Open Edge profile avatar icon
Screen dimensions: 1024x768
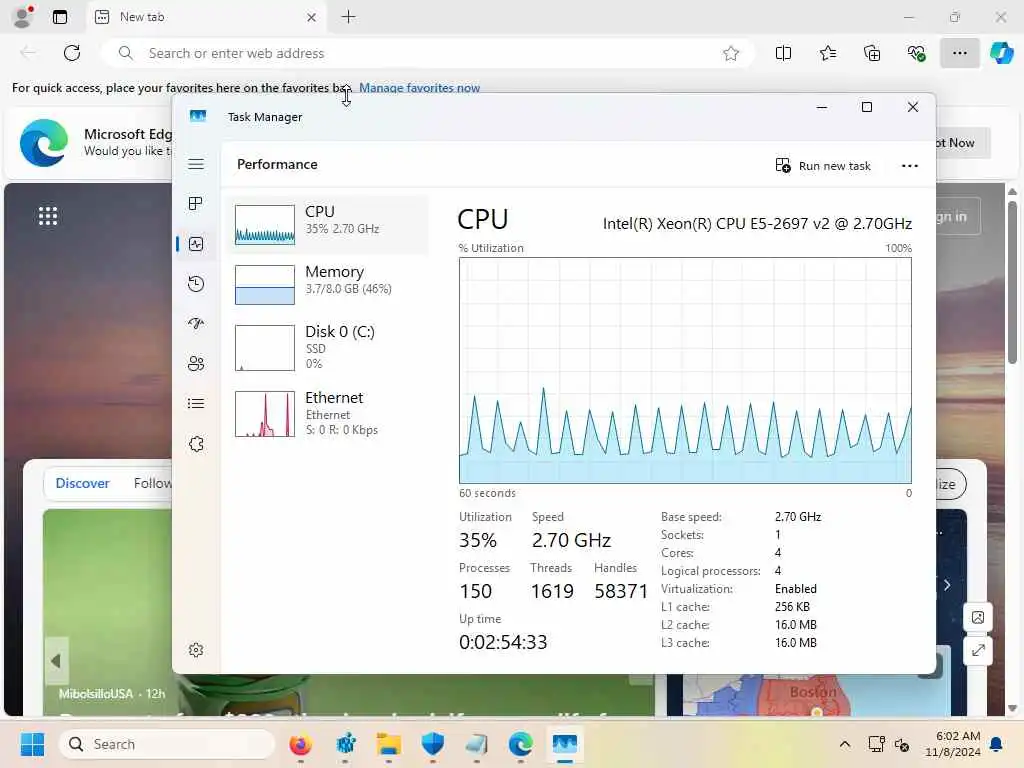pyautogui.click(x=23, y=17)
